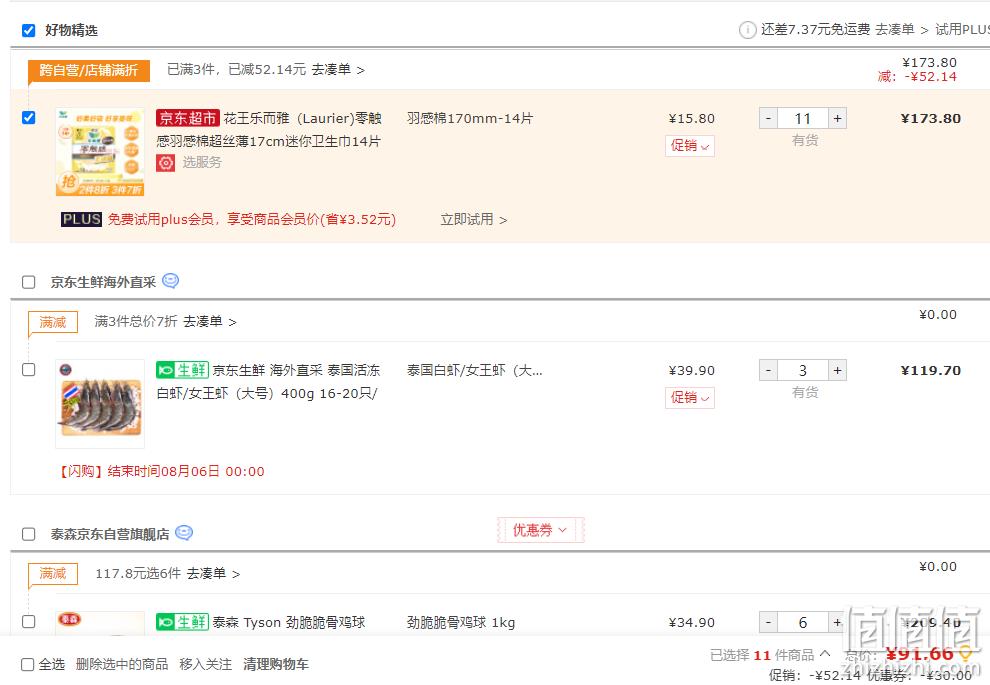The height and width of the screenshot is (685, 990).
Task: Open the 泰国活冻白虾 shrimp product title
Action: click(x=268, y=381)
